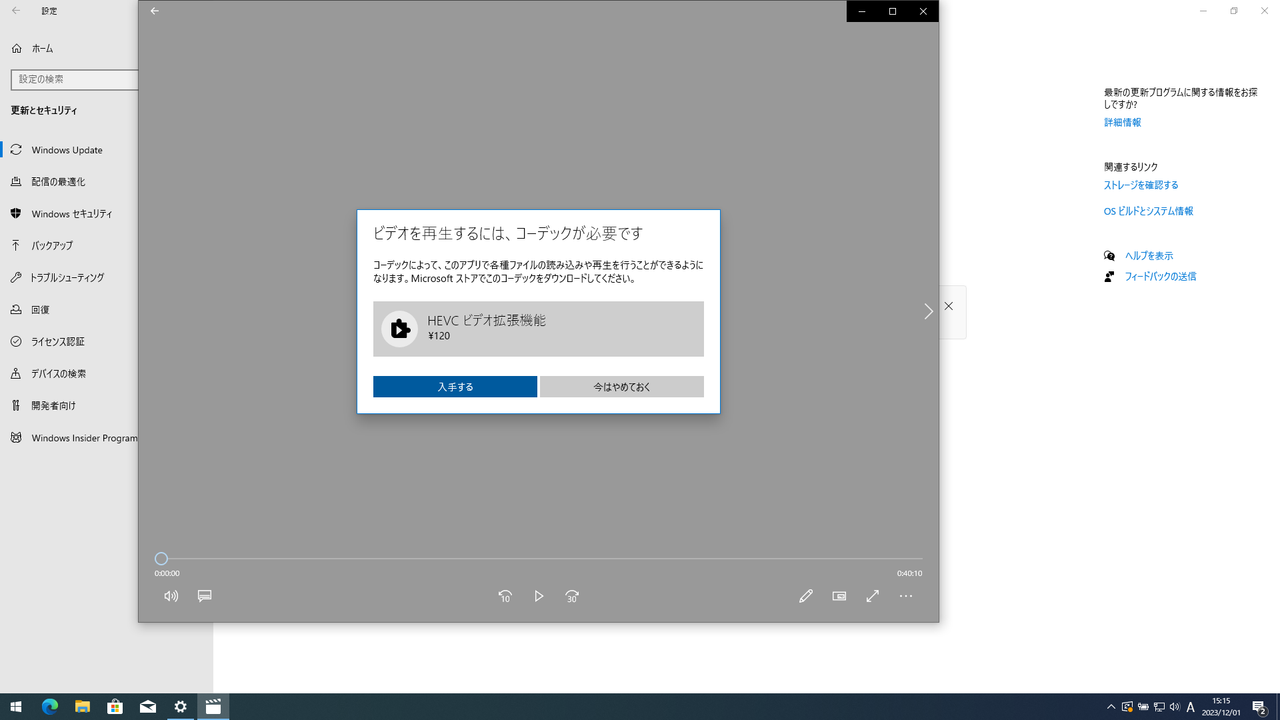
Task: Show hidden tray icons chevron
Action: point(1111,707)
